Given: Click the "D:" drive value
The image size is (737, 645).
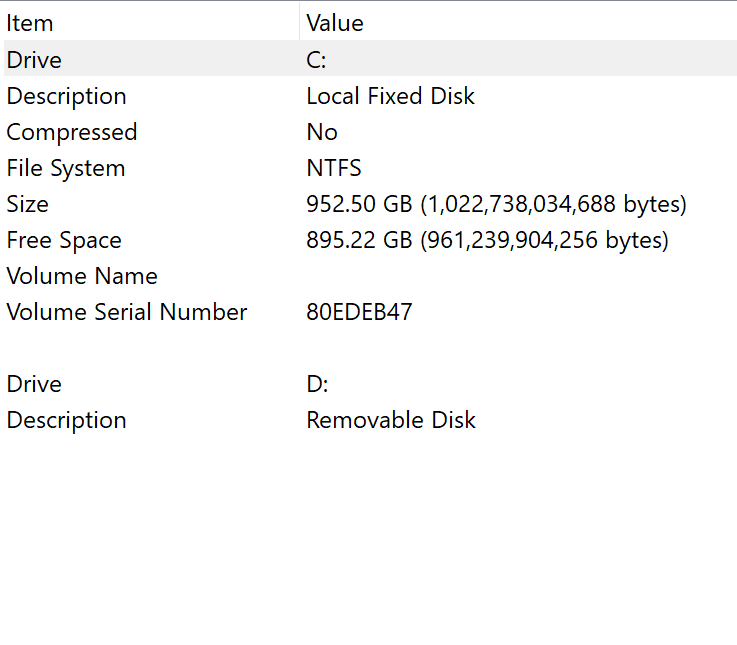Looking at the screenshot, I should click(x=317, y=384).
